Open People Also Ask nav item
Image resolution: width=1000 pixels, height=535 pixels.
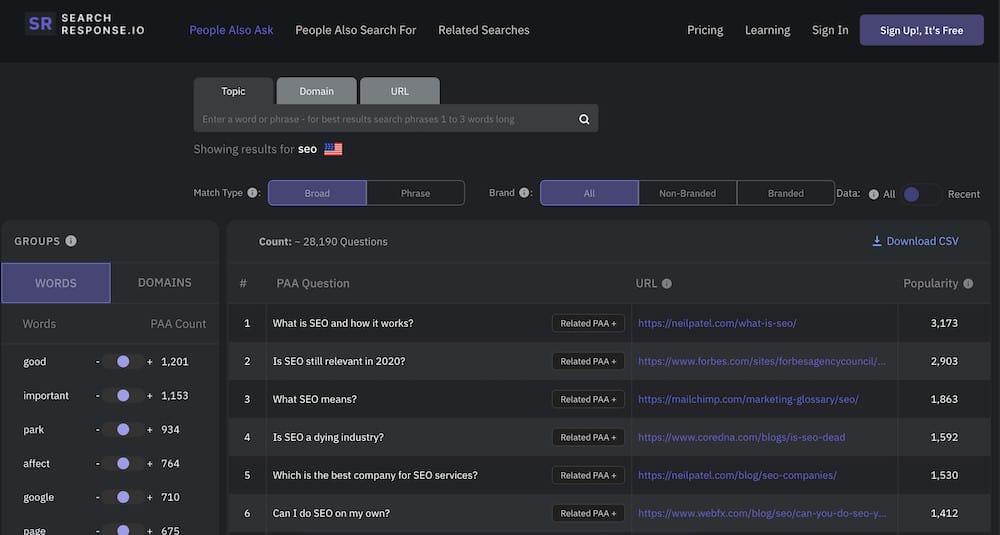tap(231, 30)
